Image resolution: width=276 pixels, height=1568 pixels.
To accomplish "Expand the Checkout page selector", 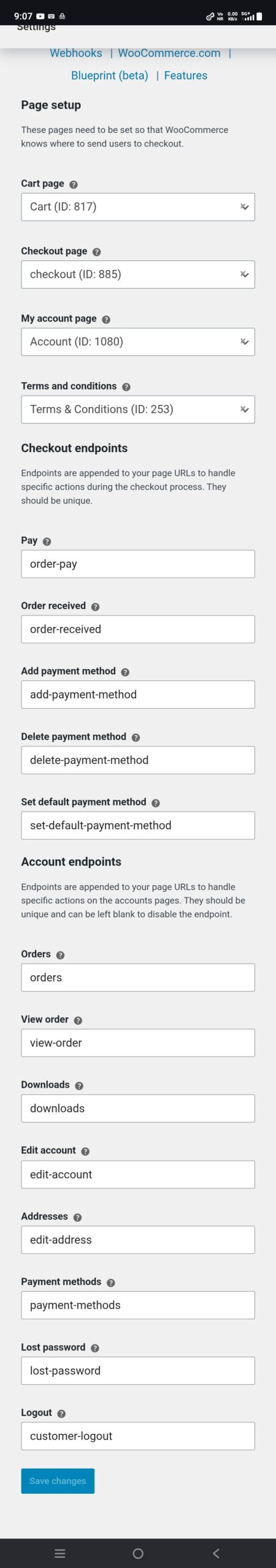I will pyautogui.click(x=138, y=274).
